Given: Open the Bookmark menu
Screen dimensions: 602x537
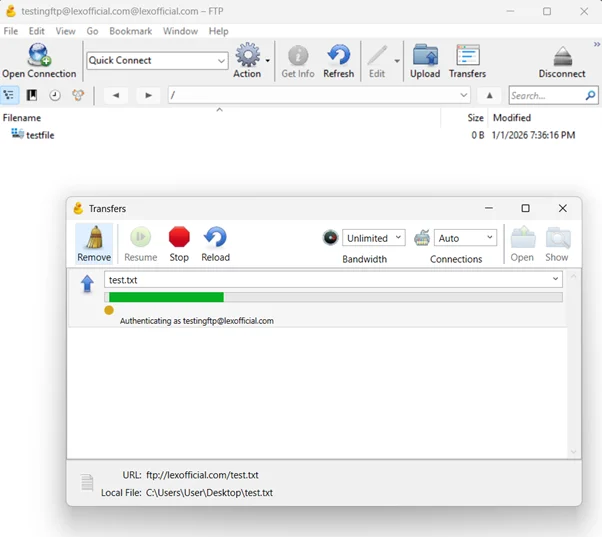Looking at the screenshot, I should pos(131,31).
